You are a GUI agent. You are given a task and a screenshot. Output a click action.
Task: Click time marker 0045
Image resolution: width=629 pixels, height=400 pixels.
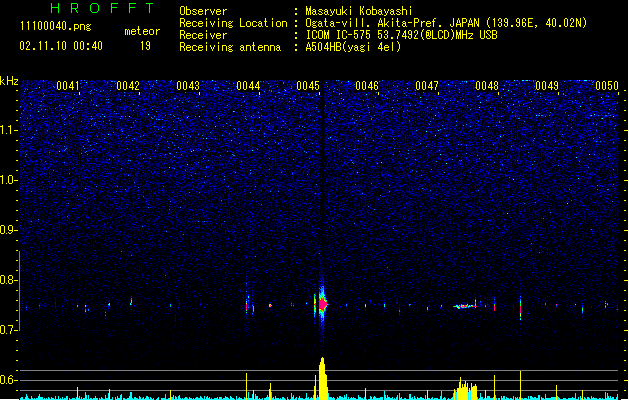308,86
